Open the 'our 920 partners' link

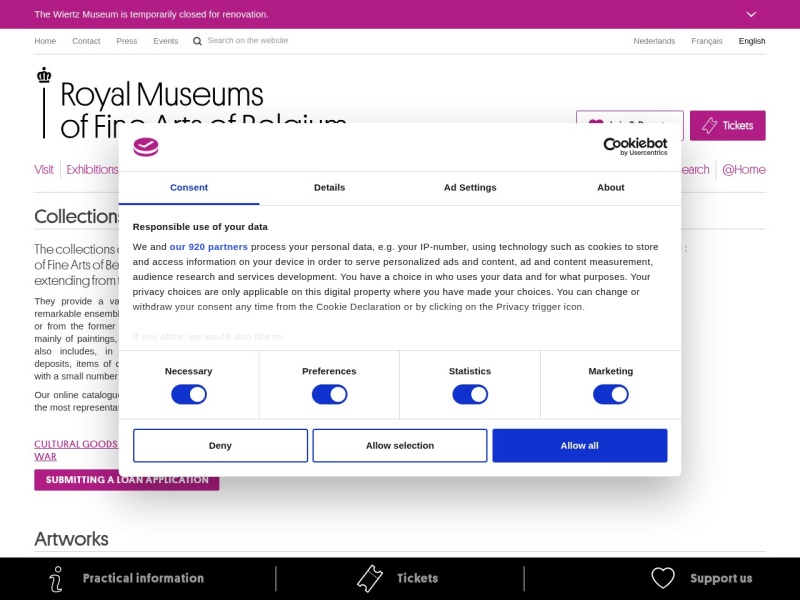pyautogui.click(x=209, y=247)
